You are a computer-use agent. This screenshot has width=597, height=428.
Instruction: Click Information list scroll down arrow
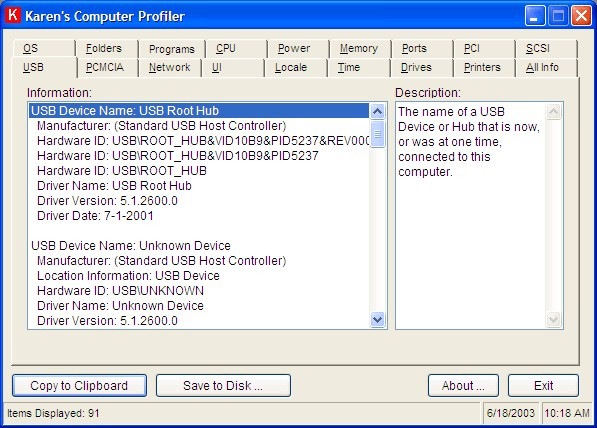click(x=378, y=319)
